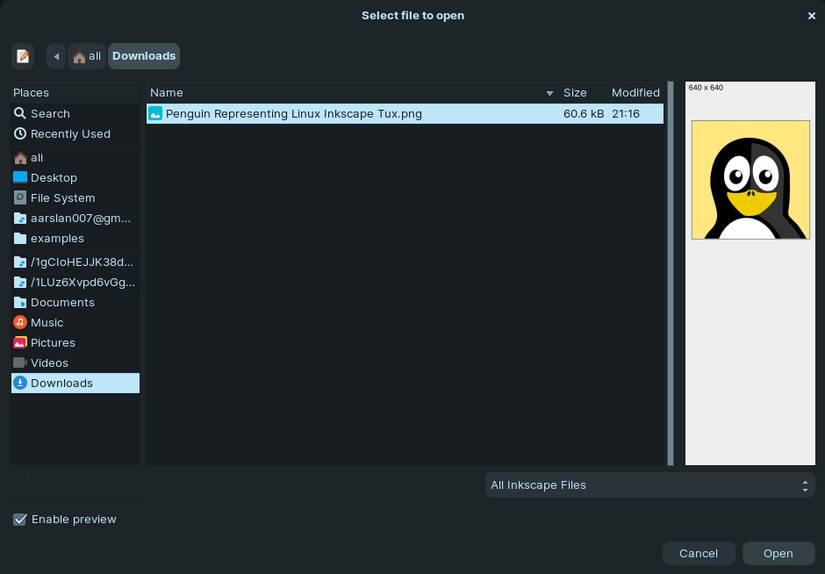The height and width of the screenshot is (574, 825).
Task: Close the Select file to open dialog
Action: click(811, 16)
